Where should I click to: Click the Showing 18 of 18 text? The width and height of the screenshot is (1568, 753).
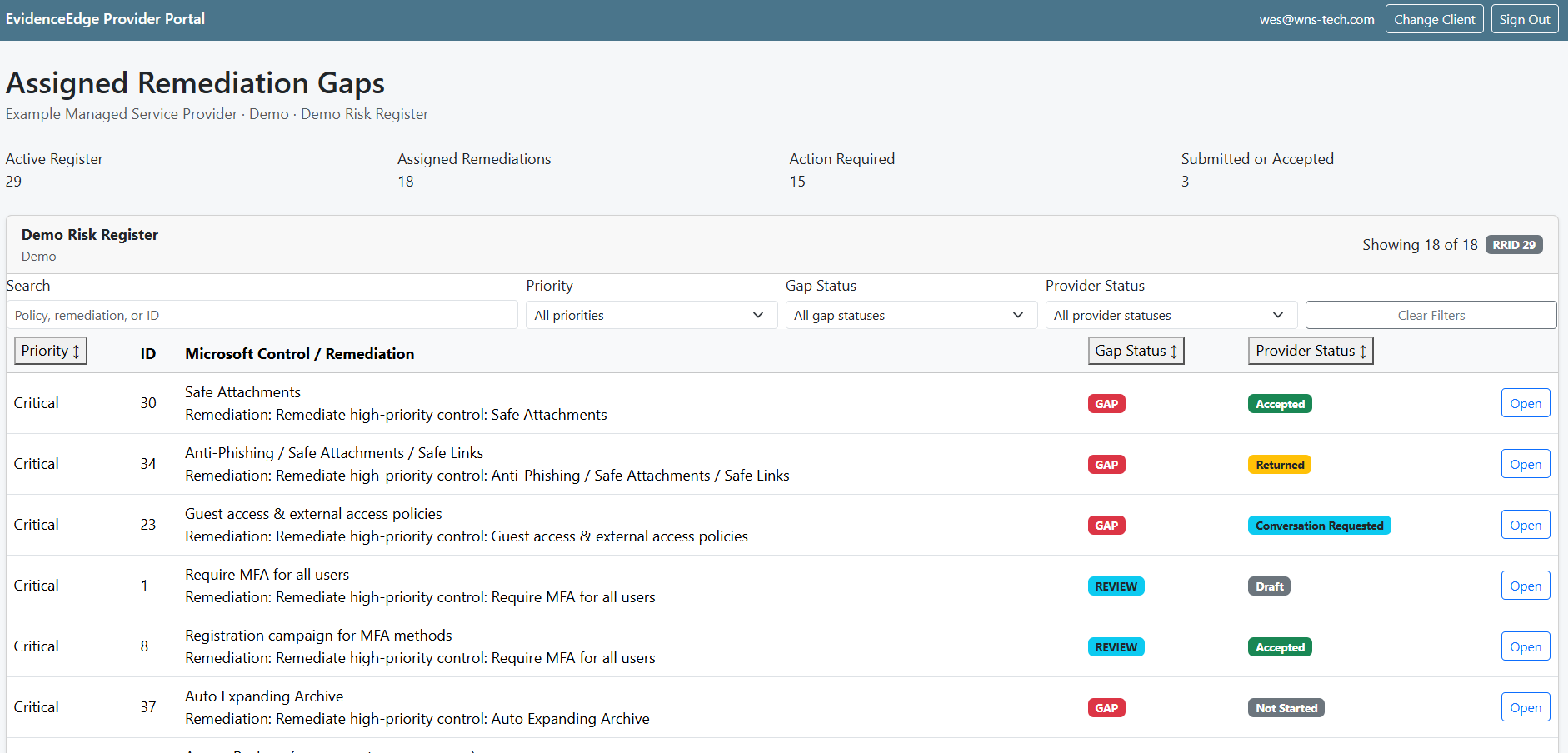[1420, 245]
